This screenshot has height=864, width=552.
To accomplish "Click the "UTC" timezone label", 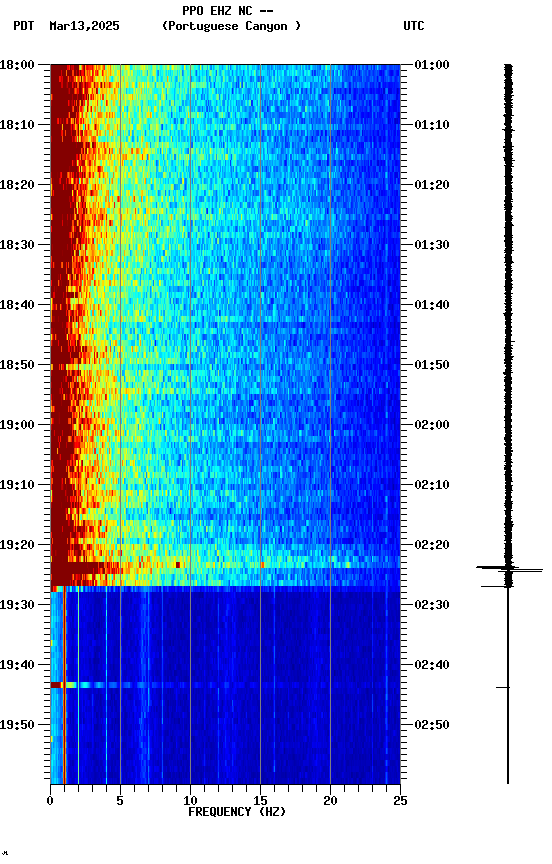I will point(414,26).
